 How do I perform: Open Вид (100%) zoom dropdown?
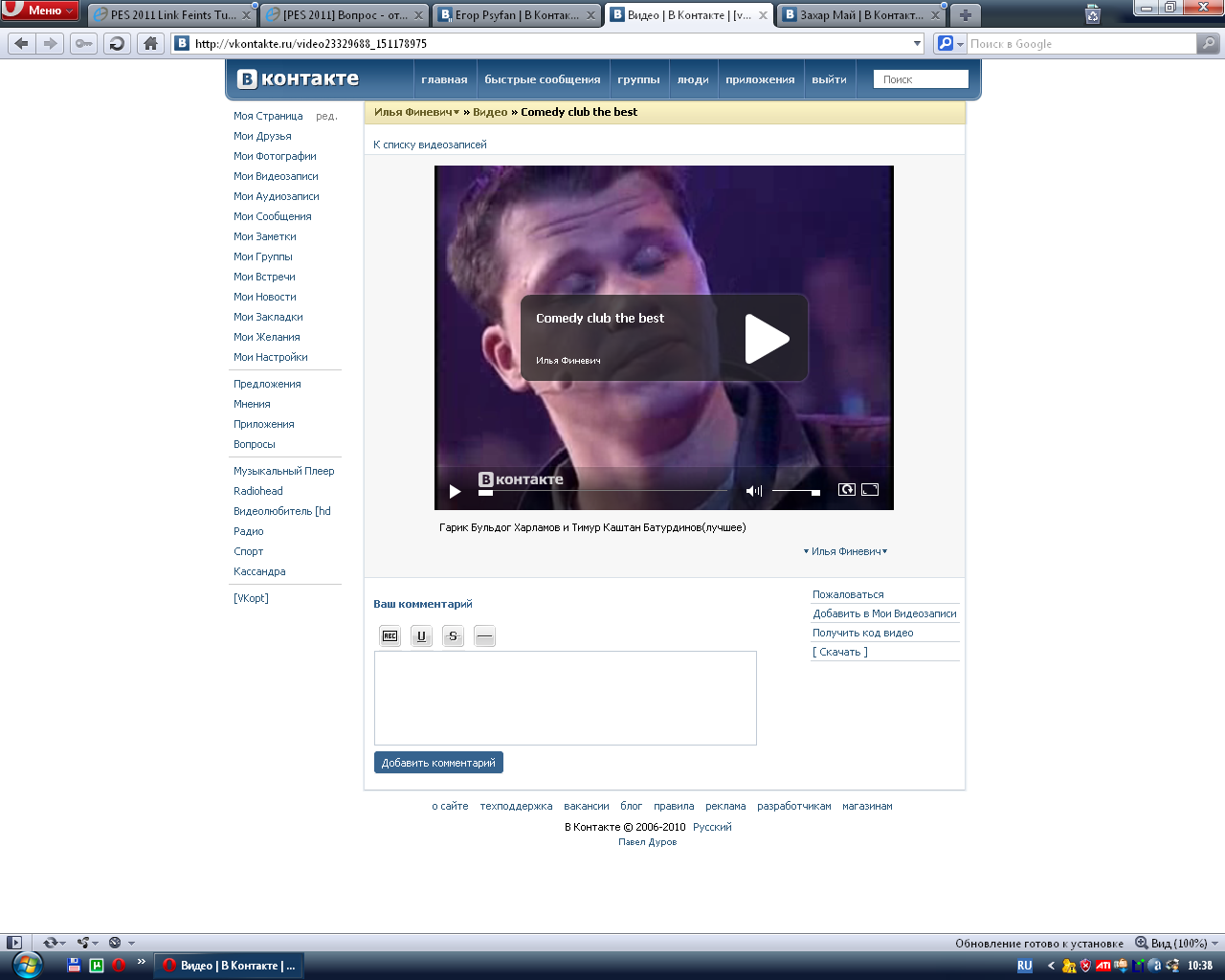tap(1177, 943)
